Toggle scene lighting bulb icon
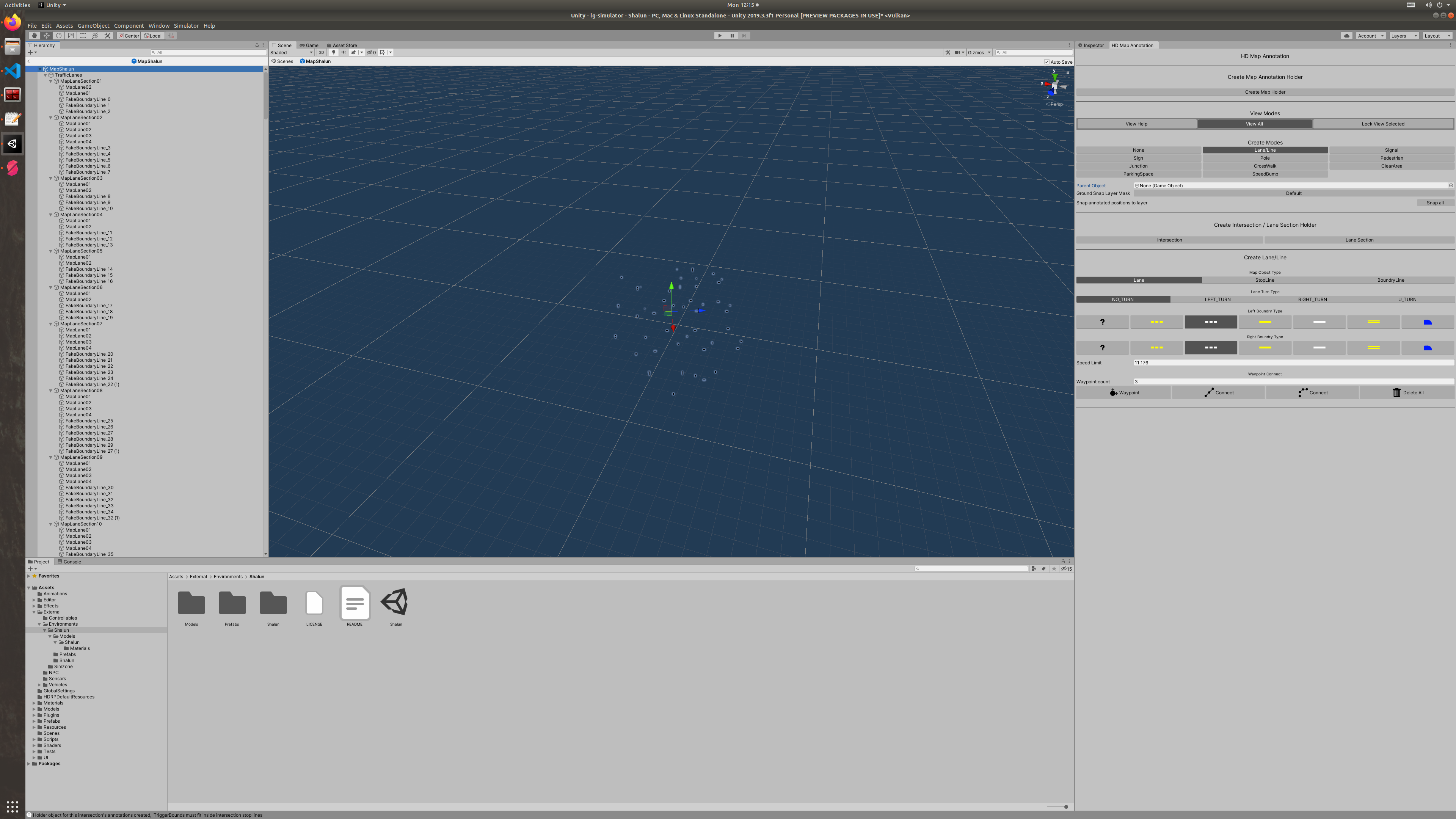This screenshot has height=819, width=1456. pos(334,53)
